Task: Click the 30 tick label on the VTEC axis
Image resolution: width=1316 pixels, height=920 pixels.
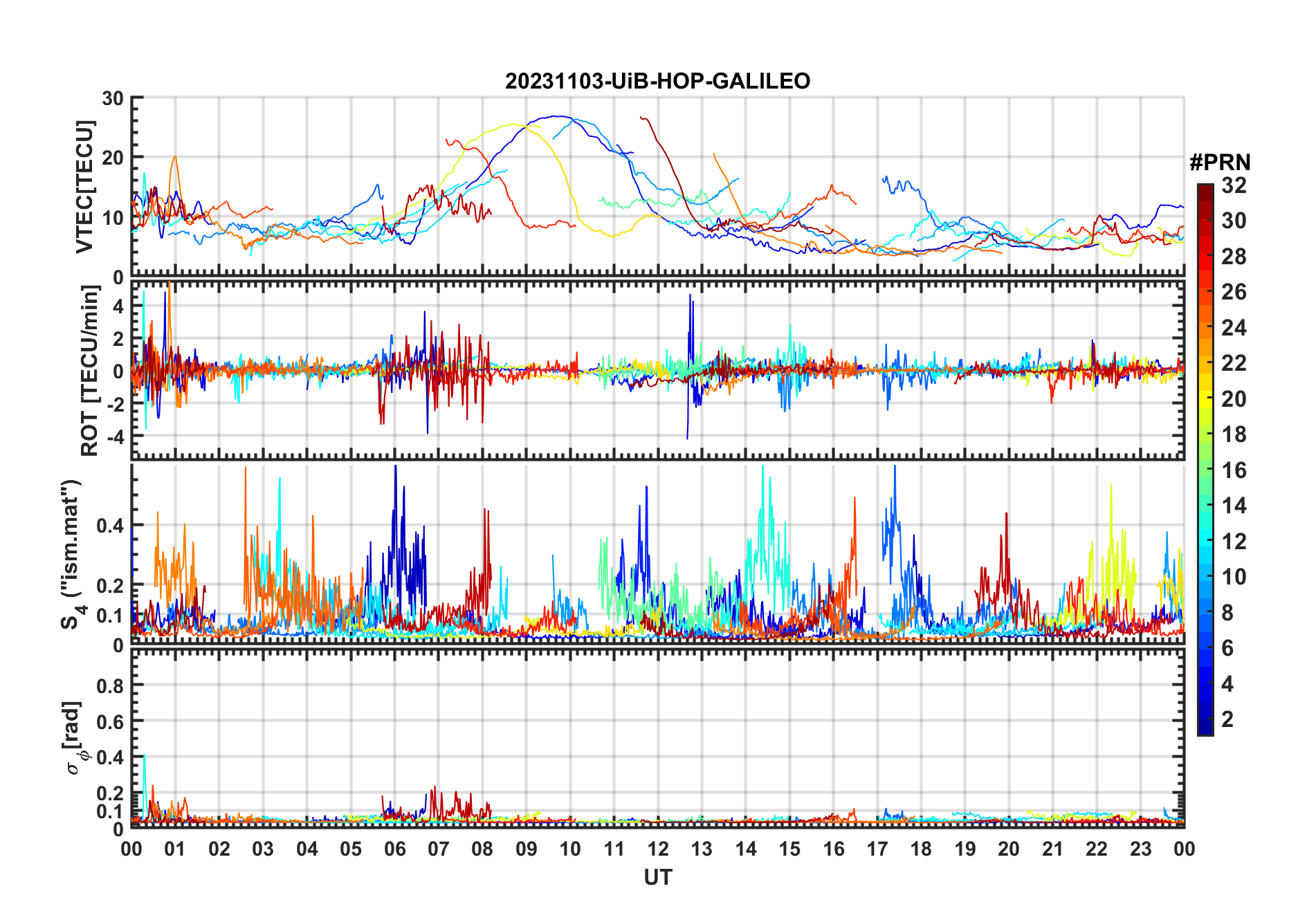Action: click(x=113, y=98)
